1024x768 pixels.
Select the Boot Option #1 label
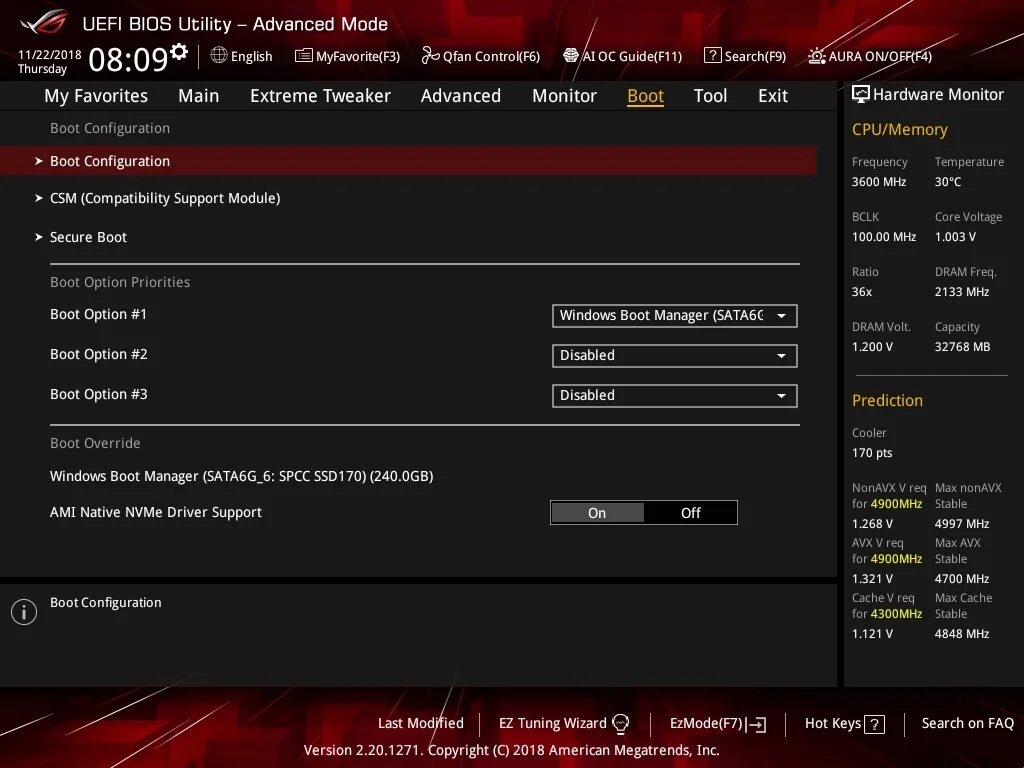click(99, 314)
